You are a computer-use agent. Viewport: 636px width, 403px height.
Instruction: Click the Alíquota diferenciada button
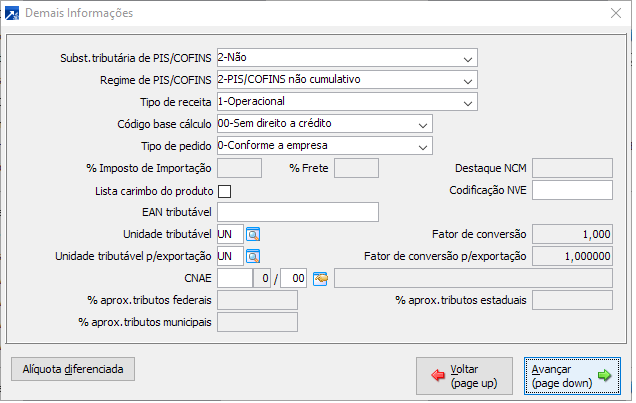pos(72,368)
